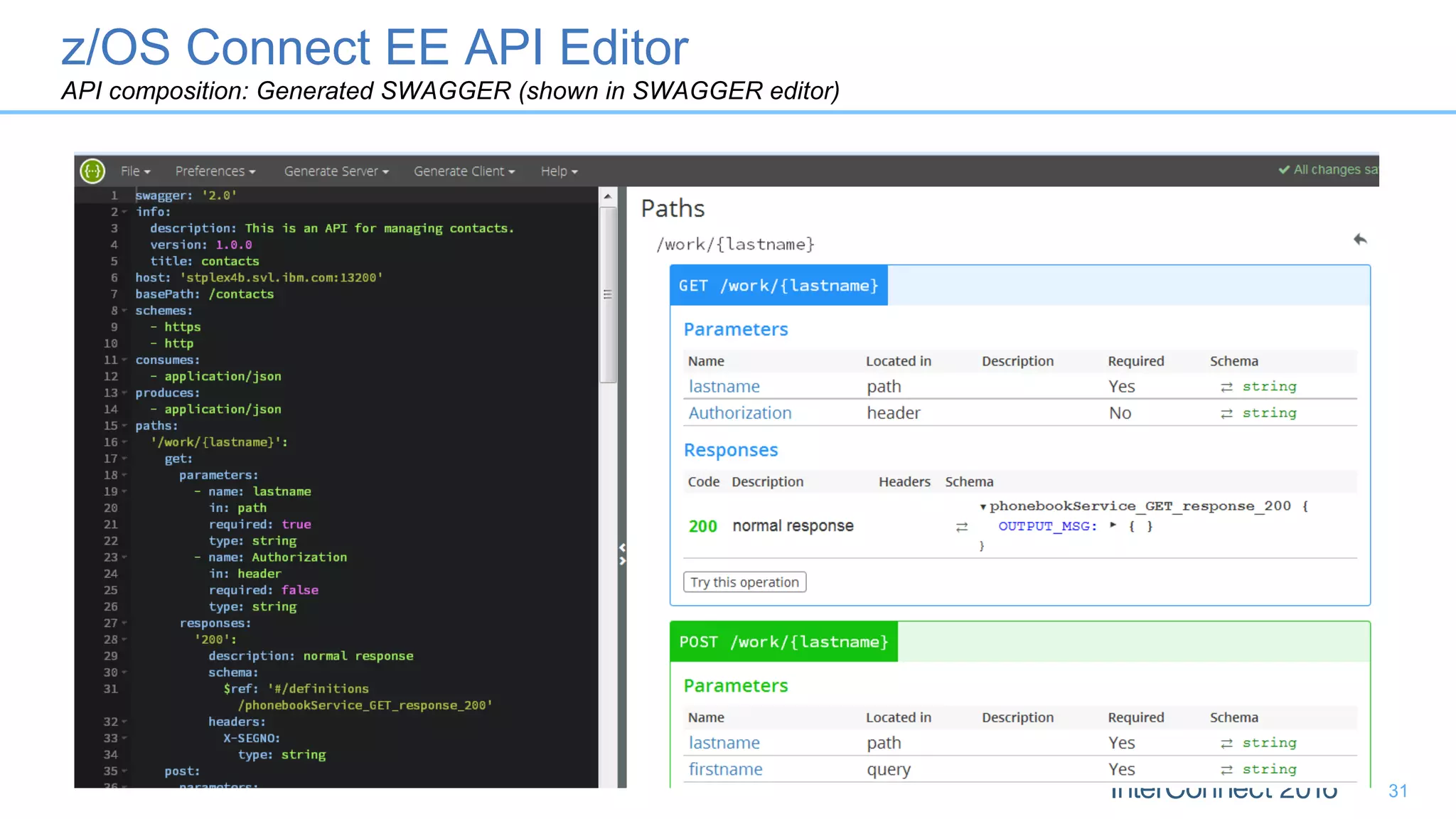The height and width of the screenshot is (819, 1456).
Task: Open the Generate Server menu
Action: coord(336,171)
